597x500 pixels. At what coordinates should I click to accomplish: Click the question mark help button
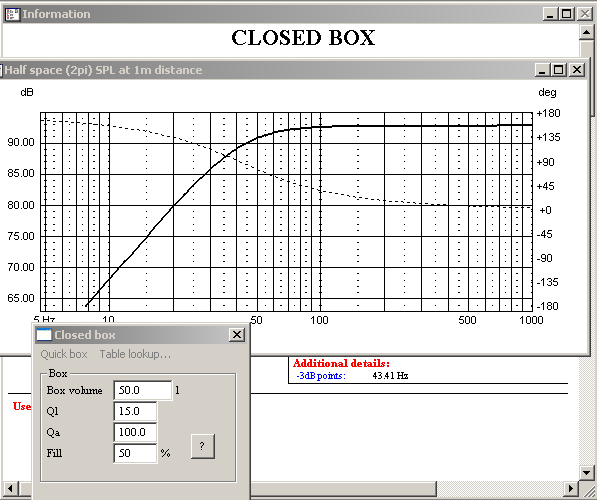[203, 446]
